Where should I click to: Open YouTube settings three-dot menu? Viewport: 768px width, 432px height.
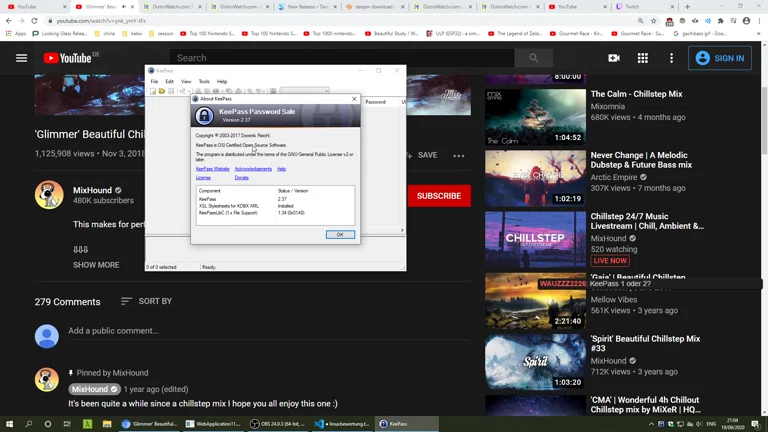click(x=671, y=58)
